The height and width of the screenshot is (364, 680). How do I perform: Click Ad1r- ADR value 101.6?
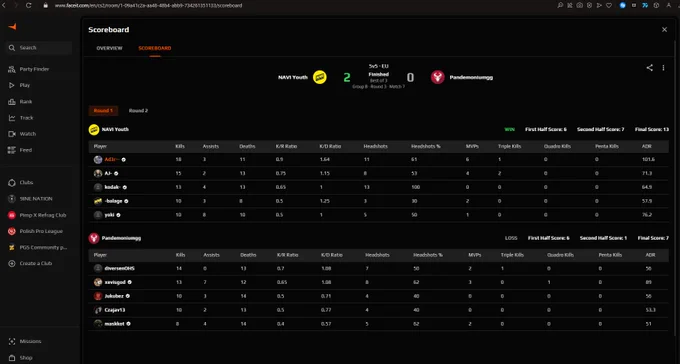[648, 160]
